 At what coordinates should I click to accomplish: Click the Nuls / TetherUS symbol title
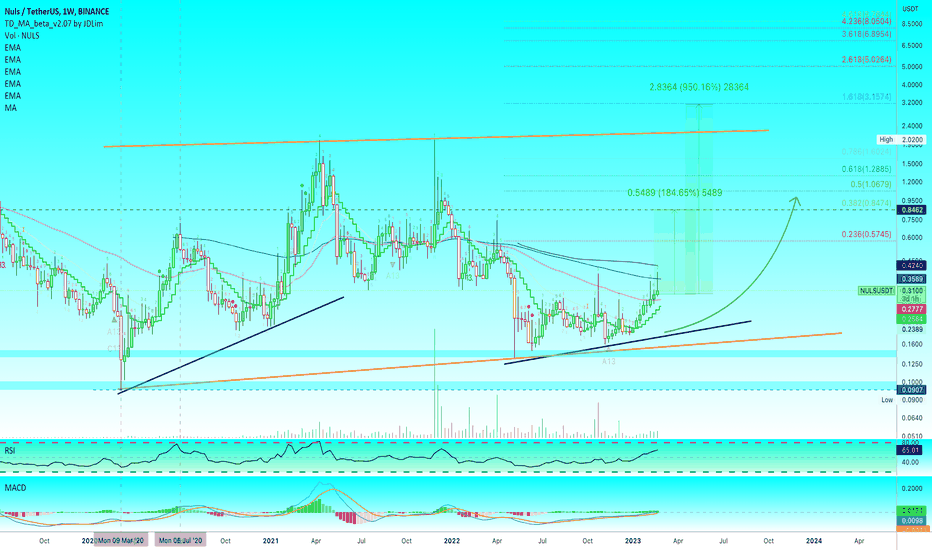click(x=56, y=11)
